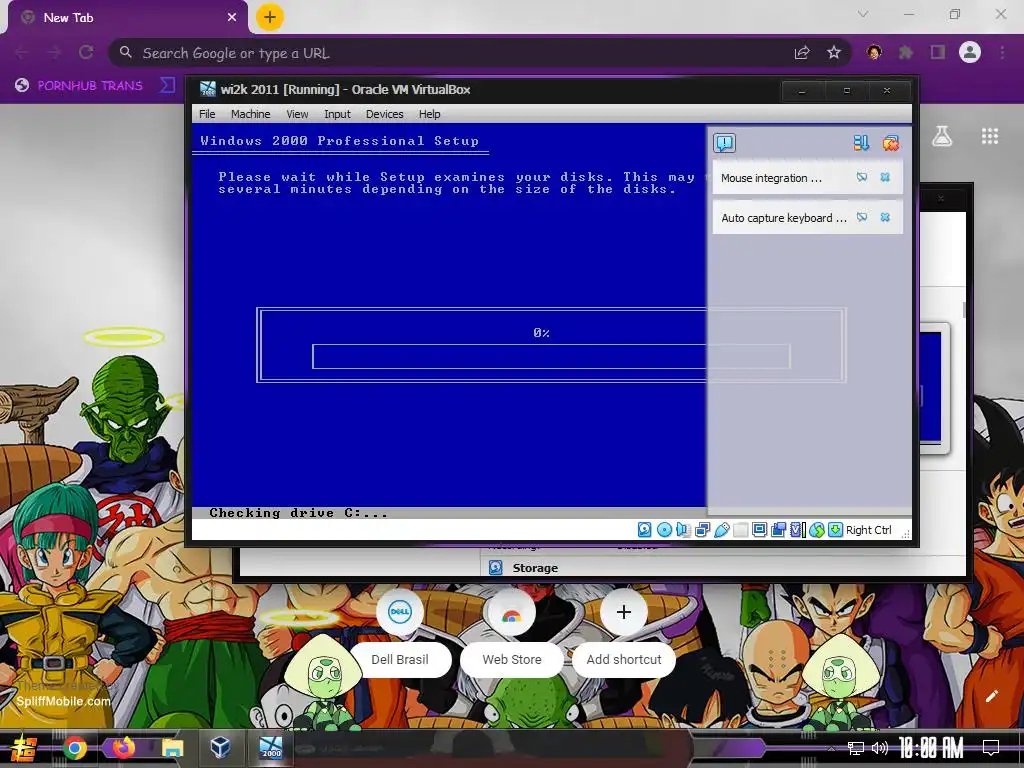This screenshot has height=768, width=1024.
Task: Click the tab search chevron in Chrome
Action: (x=863, y=14)
